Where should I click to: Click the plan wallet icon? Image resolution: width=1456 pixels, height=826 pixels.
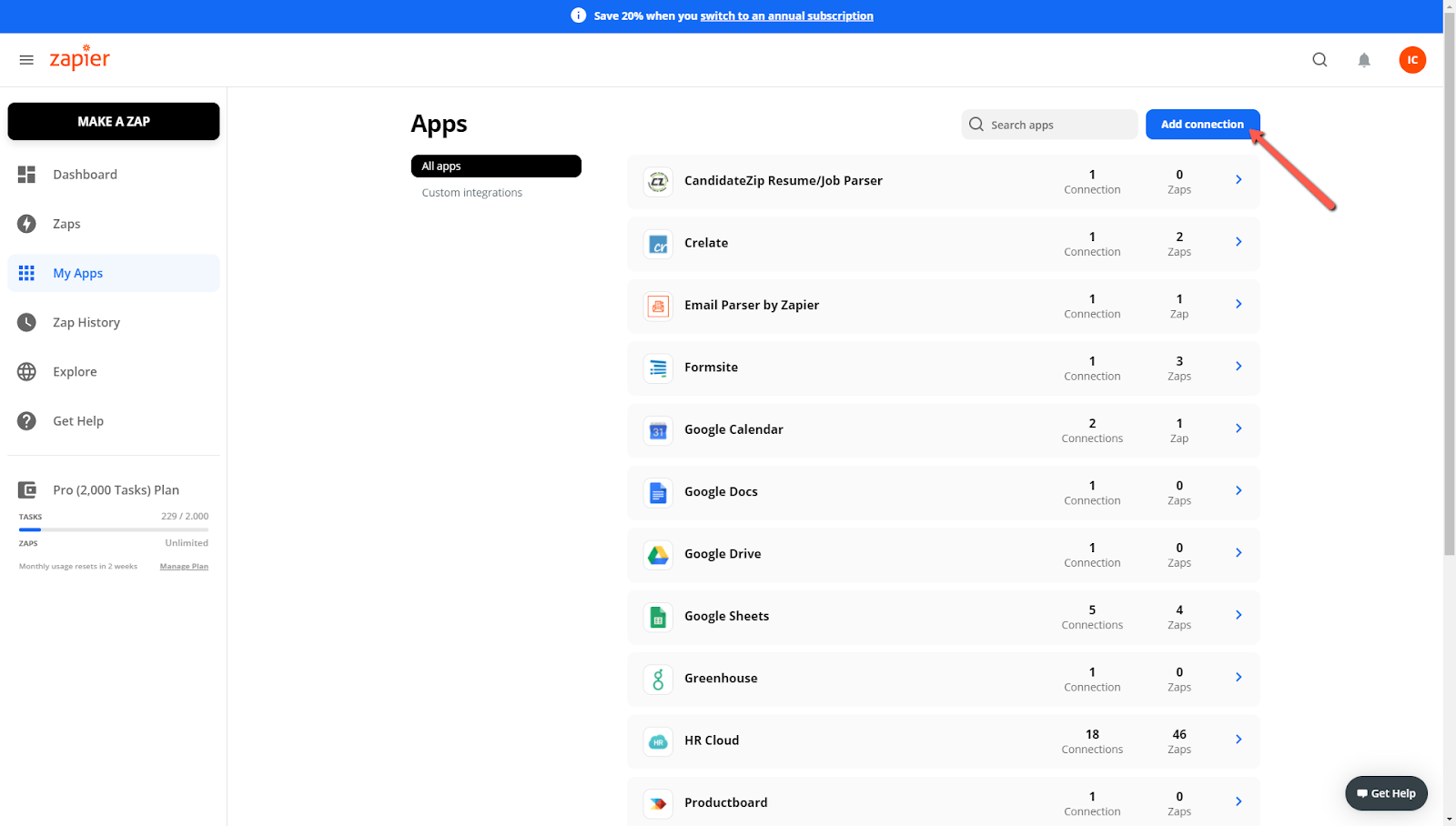27,490
